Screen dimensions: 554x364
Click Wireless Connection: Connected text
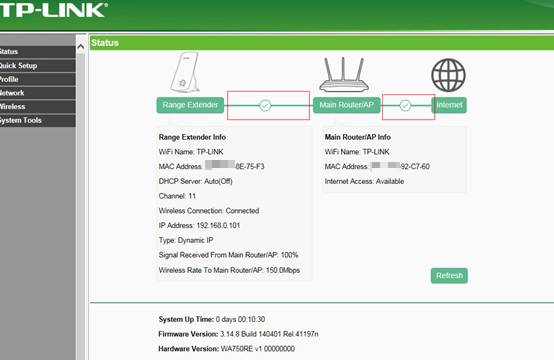click(x=209, y=211)
